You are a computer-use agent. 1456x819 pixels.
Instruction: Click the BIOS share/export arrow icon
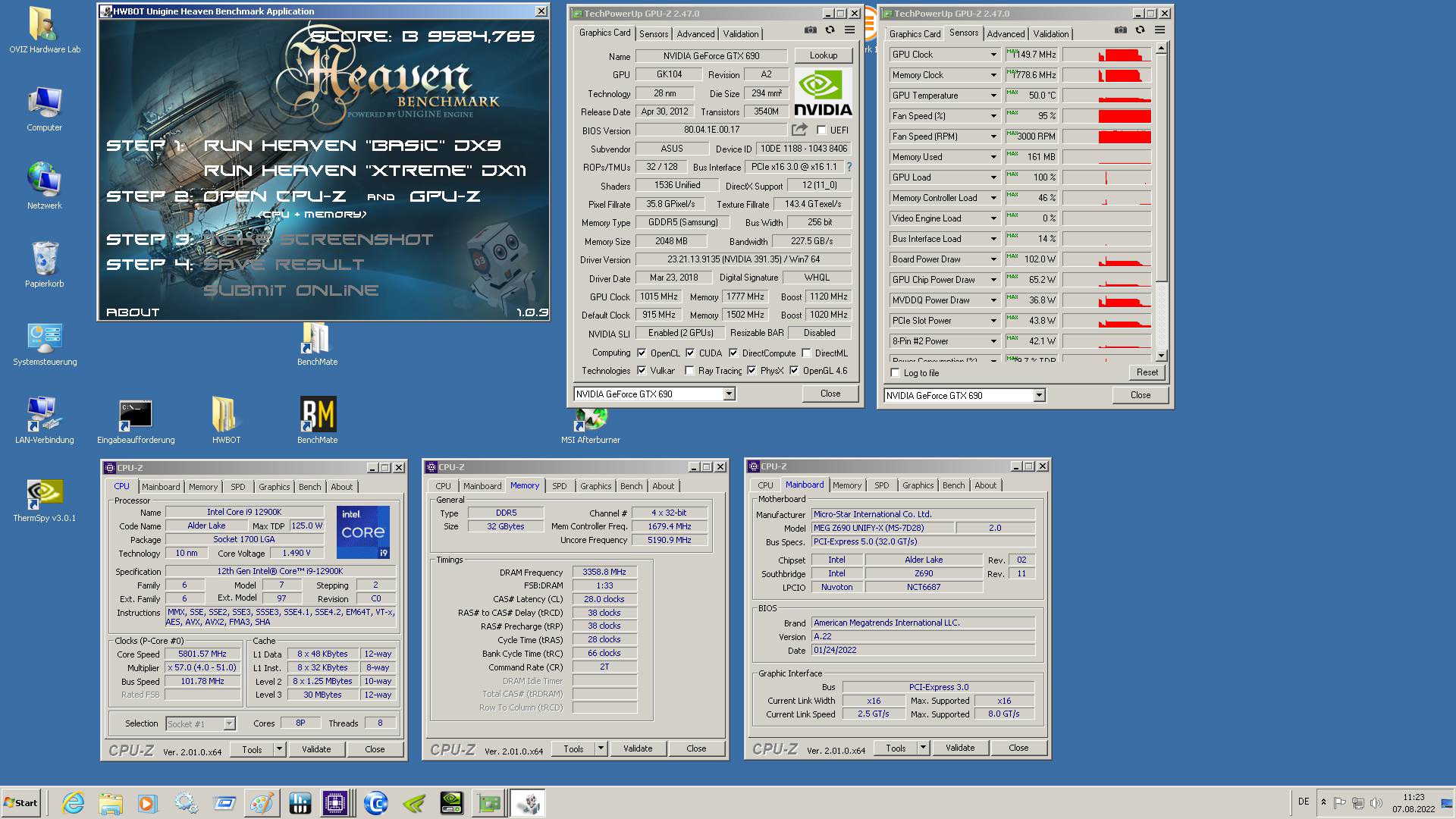[x=799, y=130]
